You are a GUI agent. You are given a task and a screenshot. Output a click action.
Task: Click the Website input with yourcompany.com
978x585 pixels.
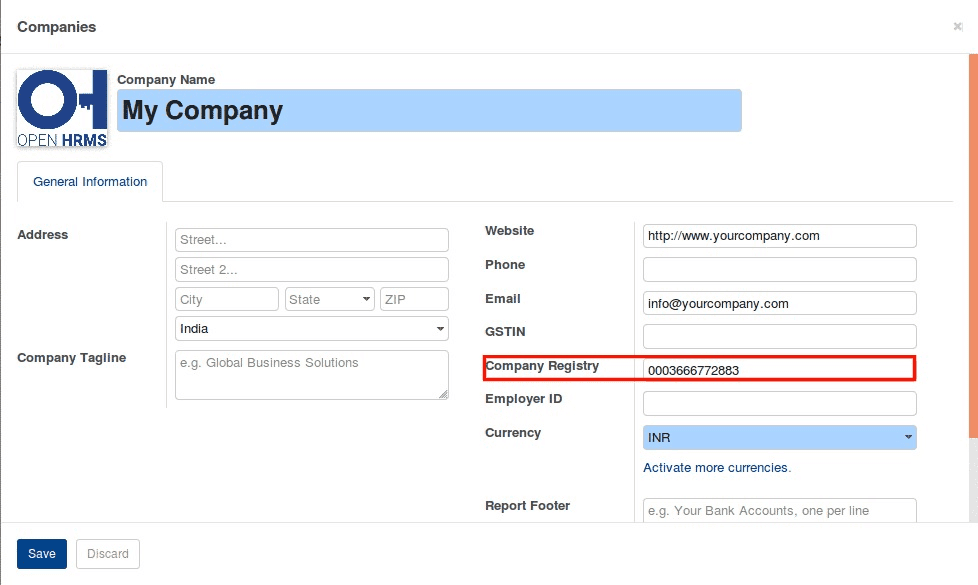779,235
